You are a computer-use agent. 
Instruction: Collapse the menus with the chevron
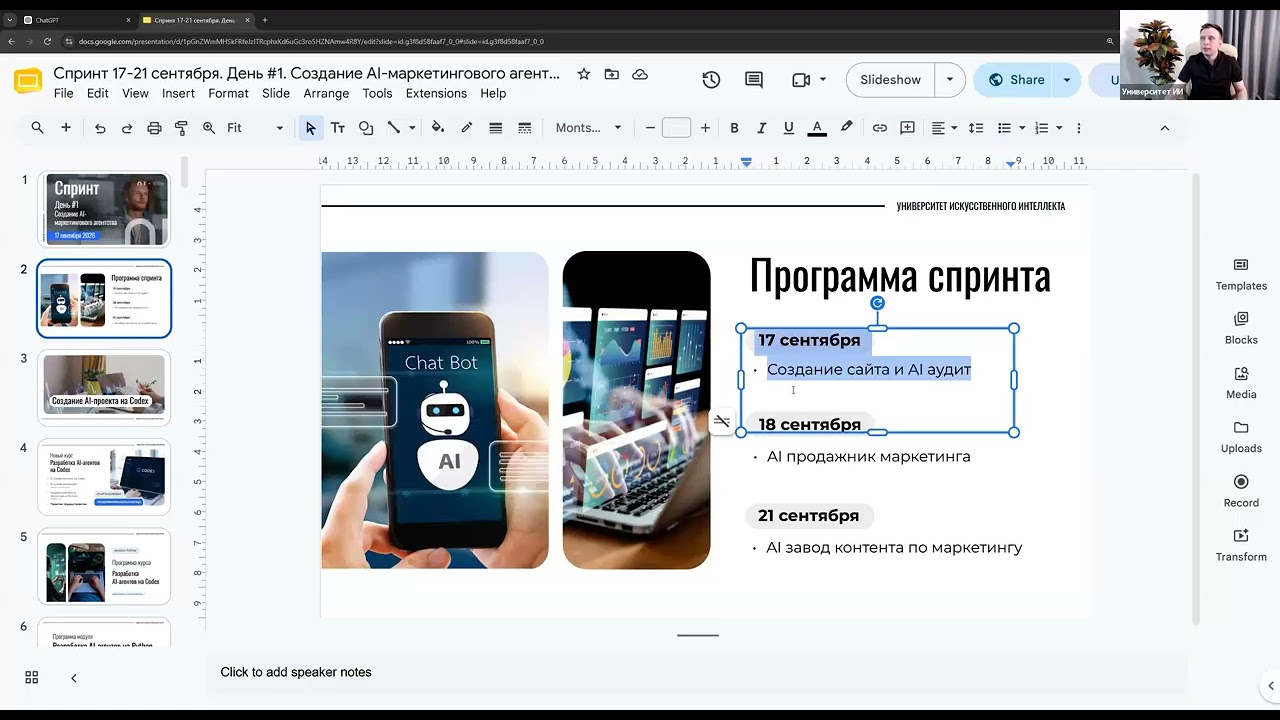click(1164, 128)
